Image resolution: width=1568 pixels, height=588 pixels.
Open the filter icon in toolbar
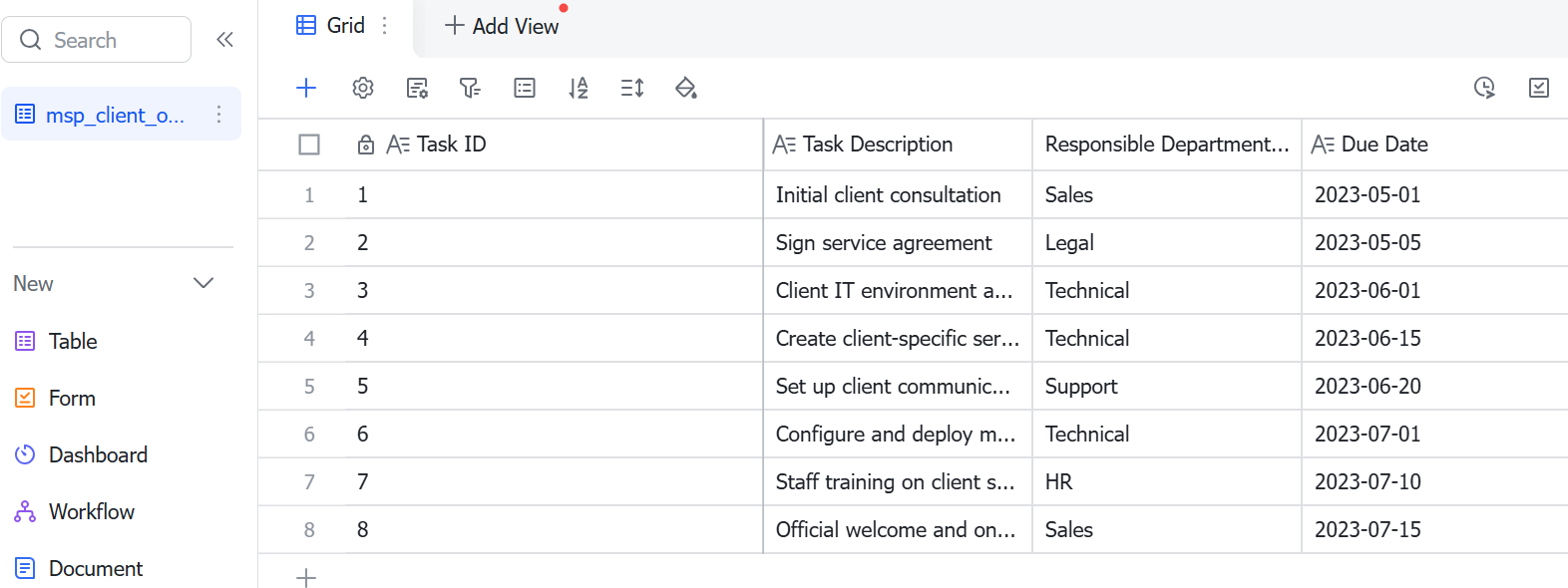[x=470, y=88]
